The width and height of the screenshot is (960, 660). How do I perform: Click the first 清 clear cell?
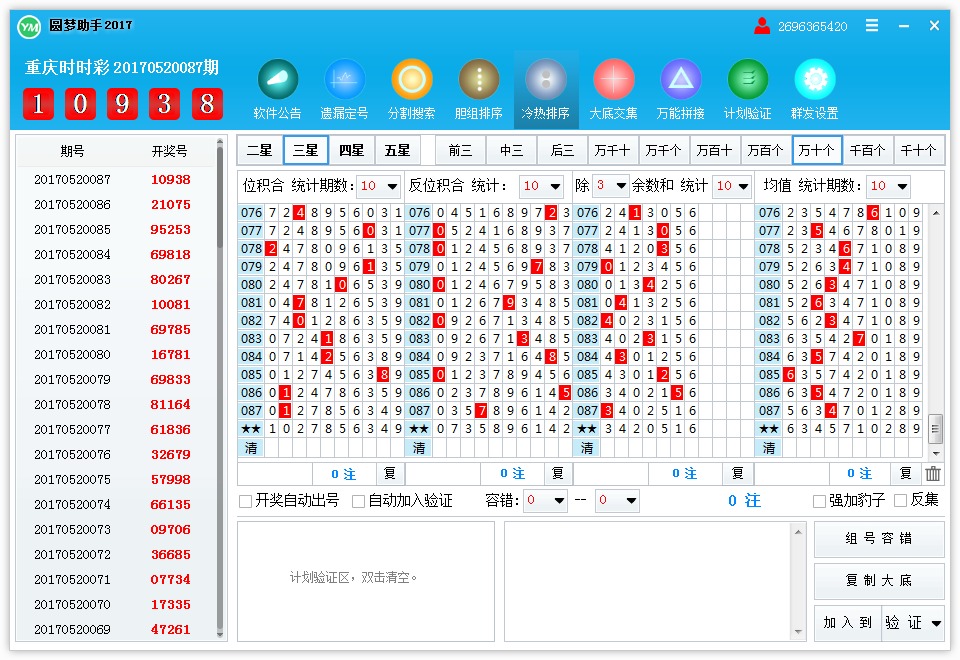(x=252, y=448)
